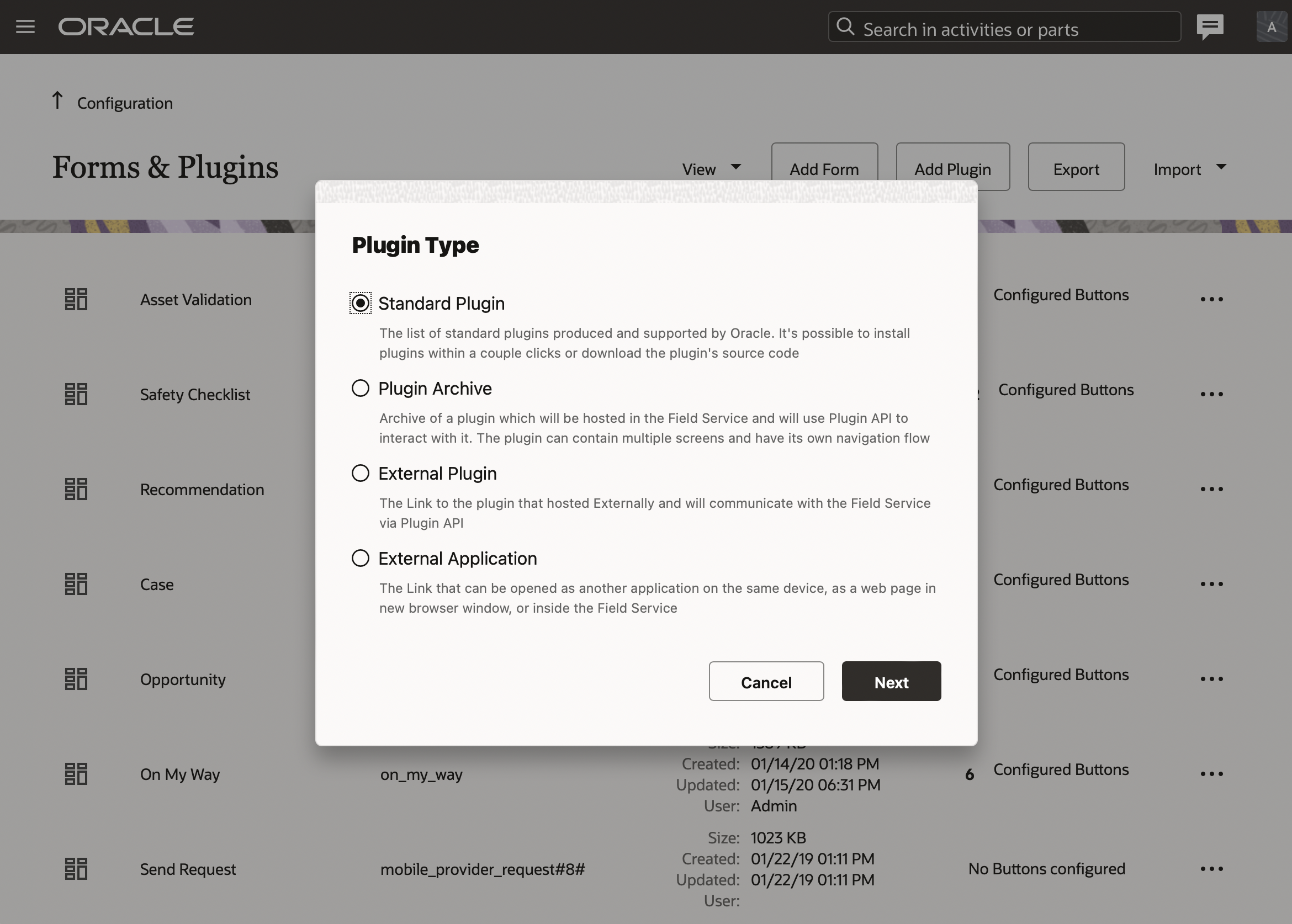Open the three-dot menu for On My Way
The width and height of the screenshot is (1292, 924).
pos(1211,774)
